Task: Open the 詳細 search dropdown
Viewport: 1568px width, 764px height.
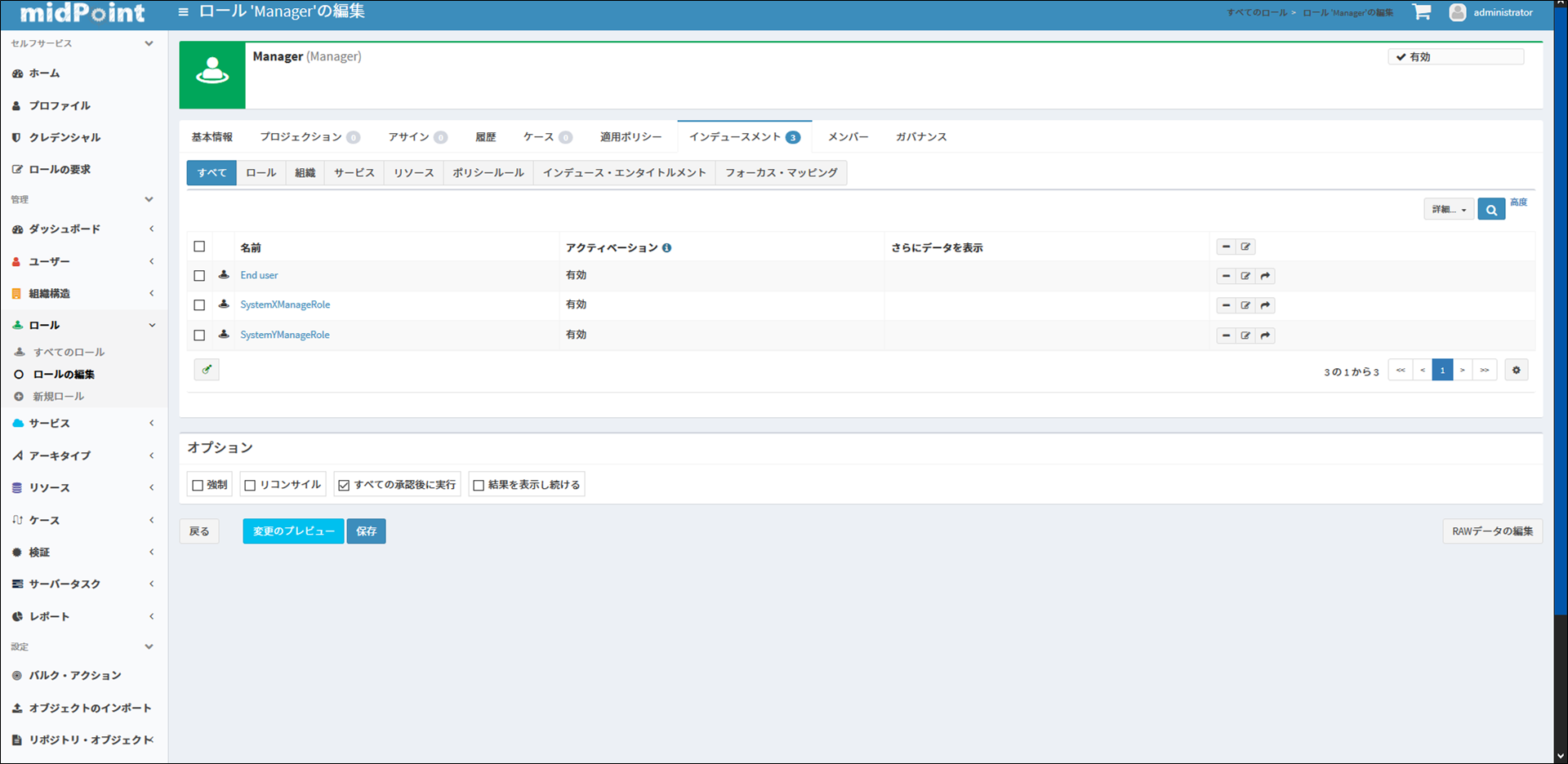Action: pos(1449,210)
